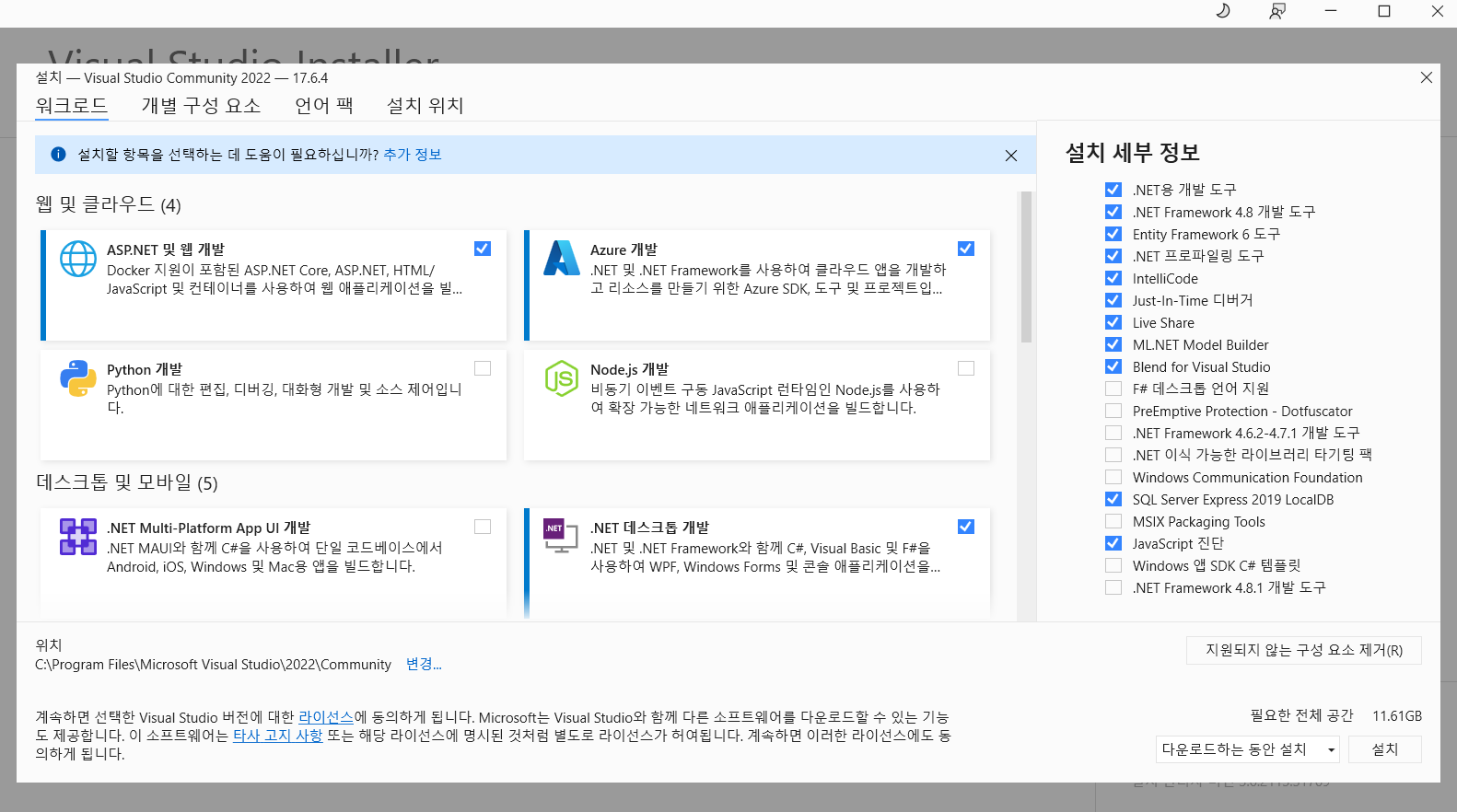Open the 다운로드하는 동안 설치 dropdown
Image resolution: width=1457 pixels, height=812 pixels.
click(1248, 749)
